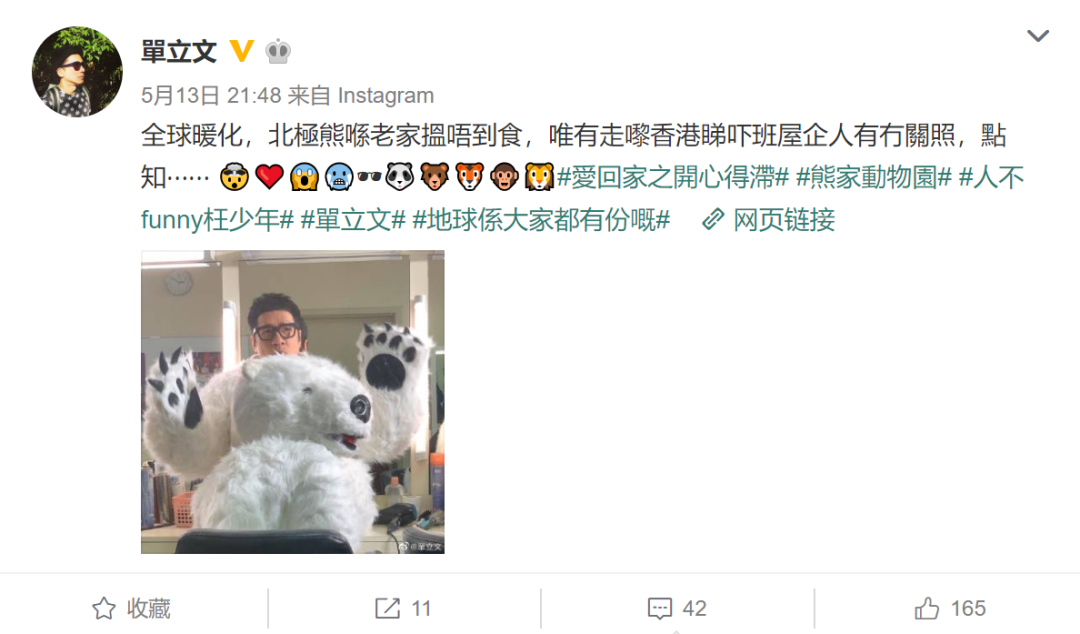Click the repost share icon

[387, 609]
